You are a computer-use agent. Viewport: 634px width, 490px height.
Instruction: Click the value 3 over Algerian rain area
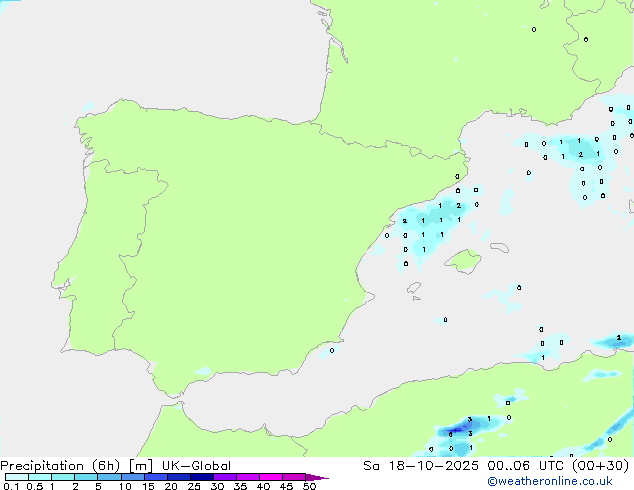(x=469, y=420)
